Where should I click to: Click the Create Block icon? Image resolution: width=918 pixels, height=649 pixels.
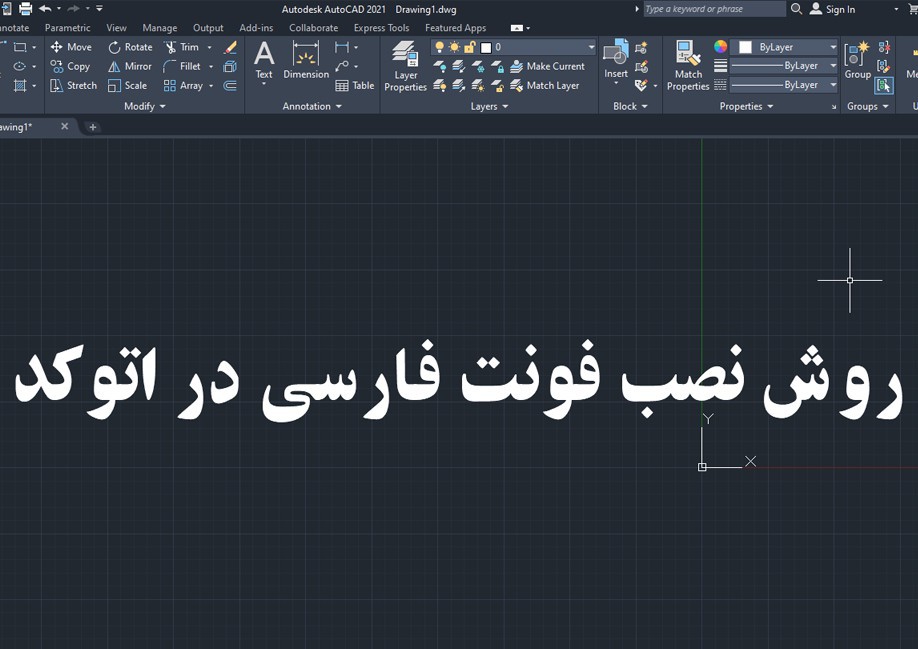click(641, 47)
